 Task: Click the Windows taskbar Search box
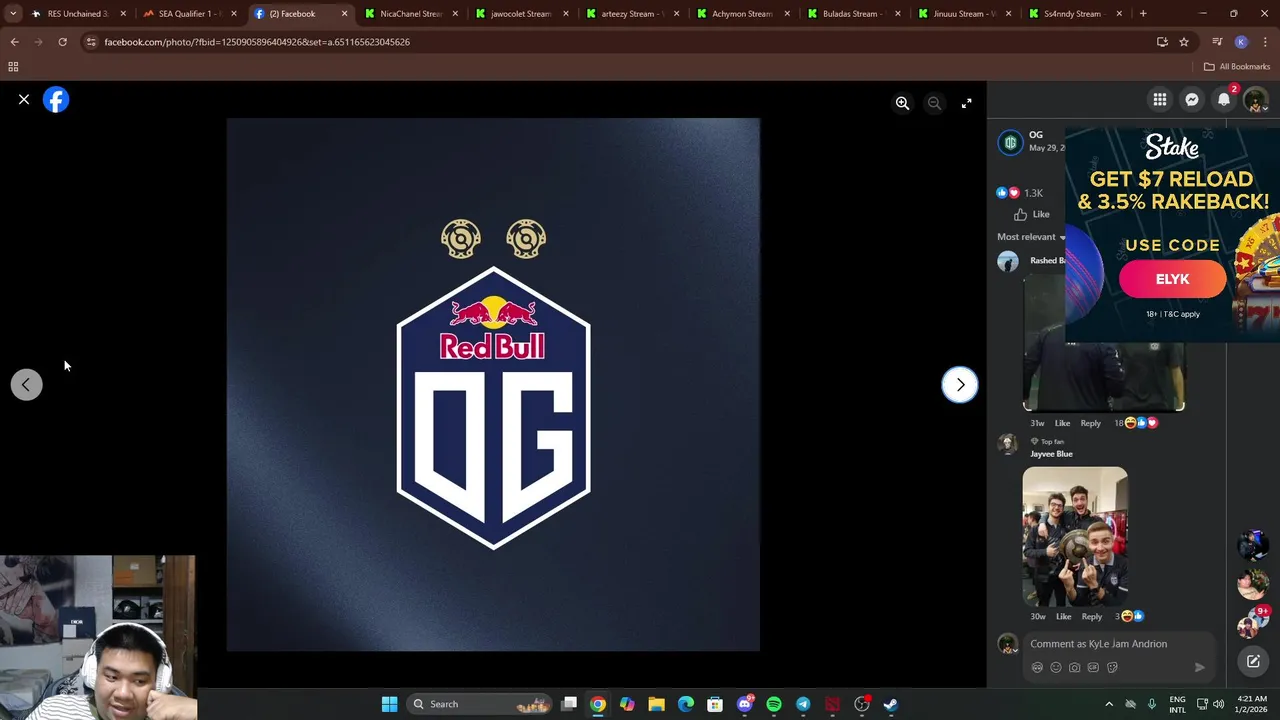[480, 704]
